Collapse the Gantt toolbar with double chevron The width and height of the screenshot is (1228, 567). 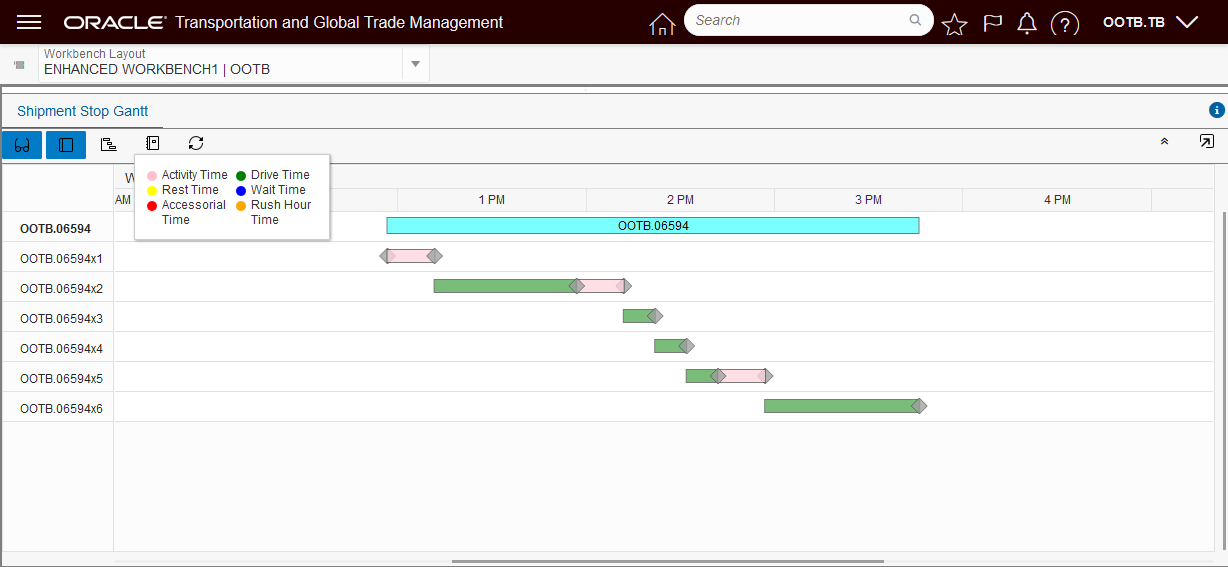click(x=1164, y=142)
